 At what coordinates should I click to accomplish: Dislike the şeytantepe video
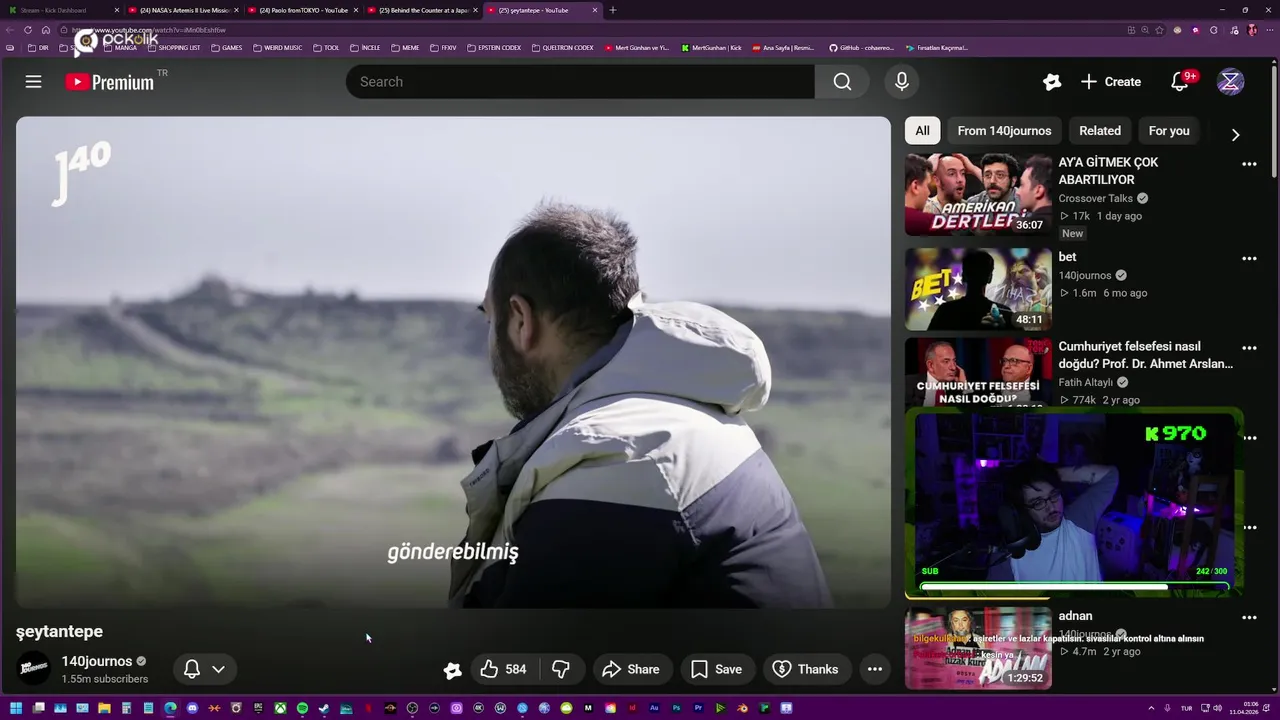561,669
